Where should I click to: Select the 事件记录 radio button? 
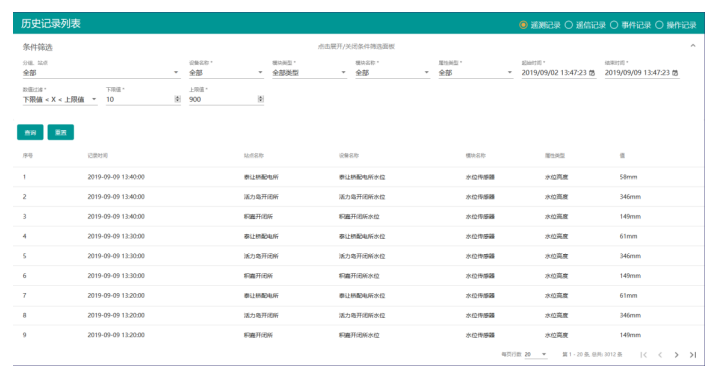[x=614, y=25]
